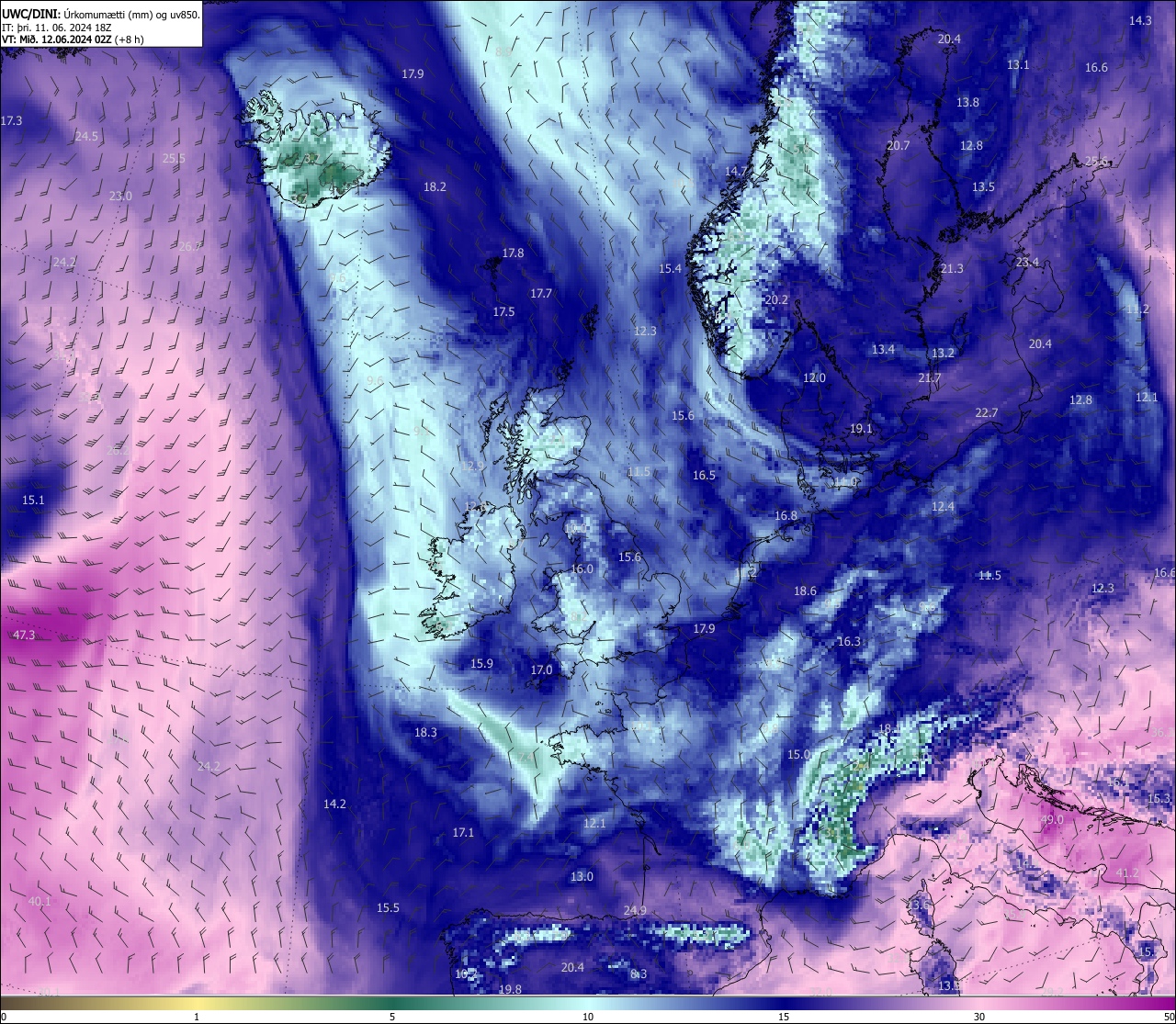Click the VT Mið. 12.06.2024 02Z line
Viewport: 1176px width, 1024px height.
tap(73, 39)
